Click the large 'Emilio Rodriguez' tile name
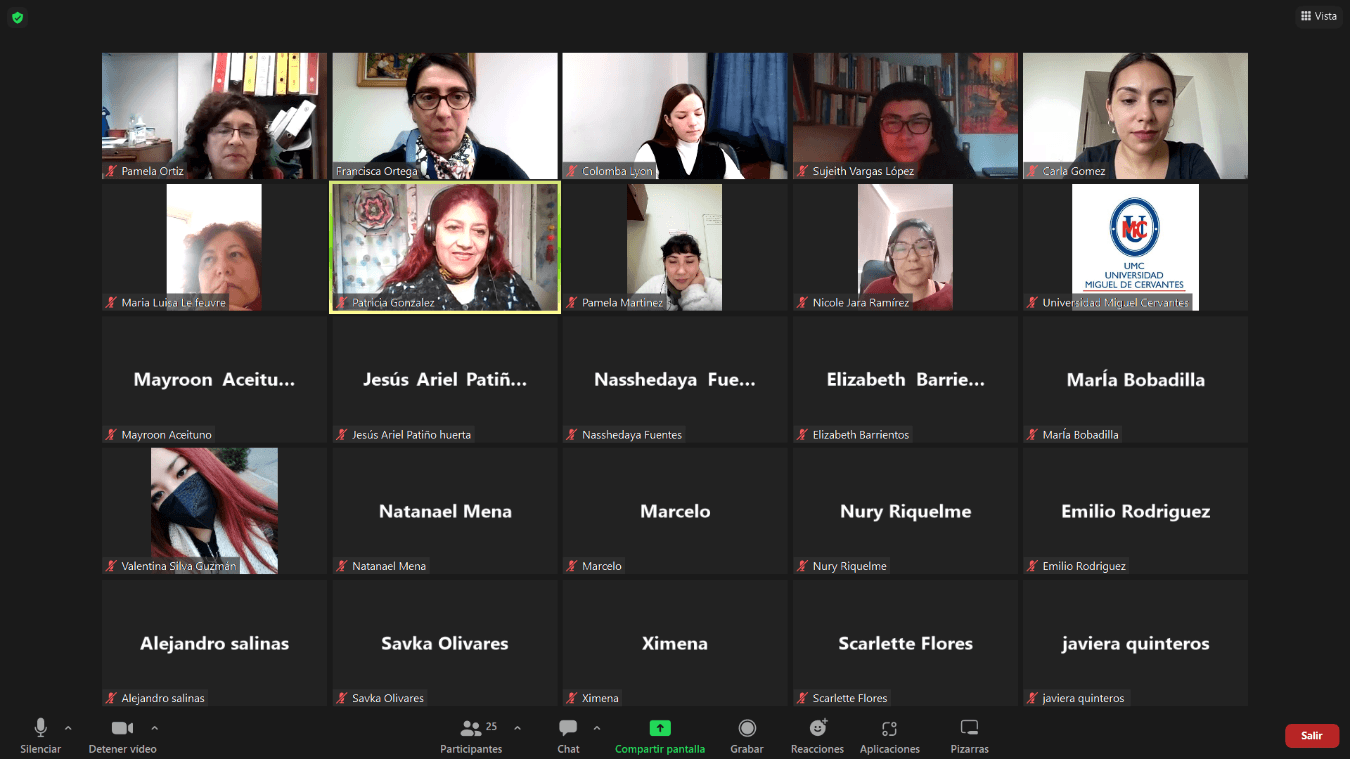1350x759 pixels. click(1135, 511)
